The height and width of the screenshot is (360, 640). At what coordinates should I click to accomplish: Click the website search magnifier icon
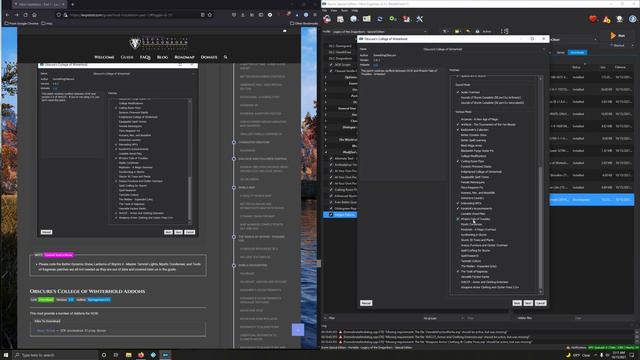click(225, 57)
